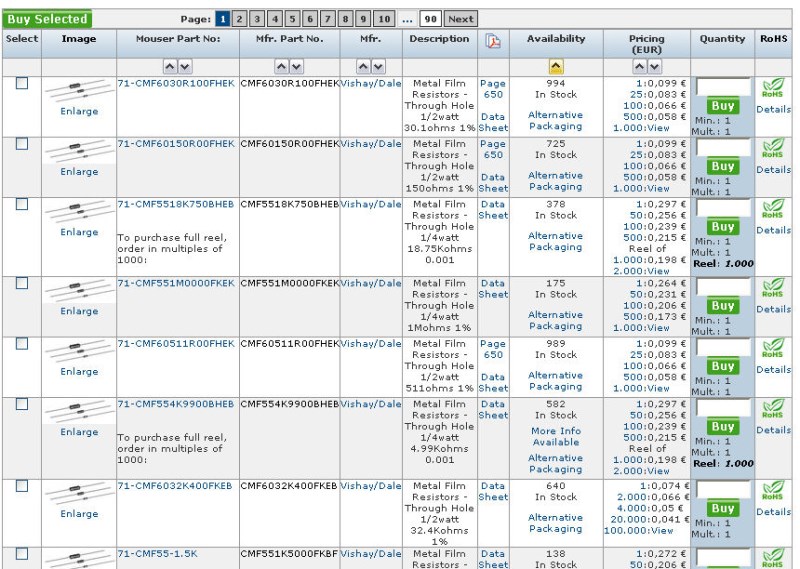Click Buy for 71-CMF6032K400FKEB

click(722, 509)
